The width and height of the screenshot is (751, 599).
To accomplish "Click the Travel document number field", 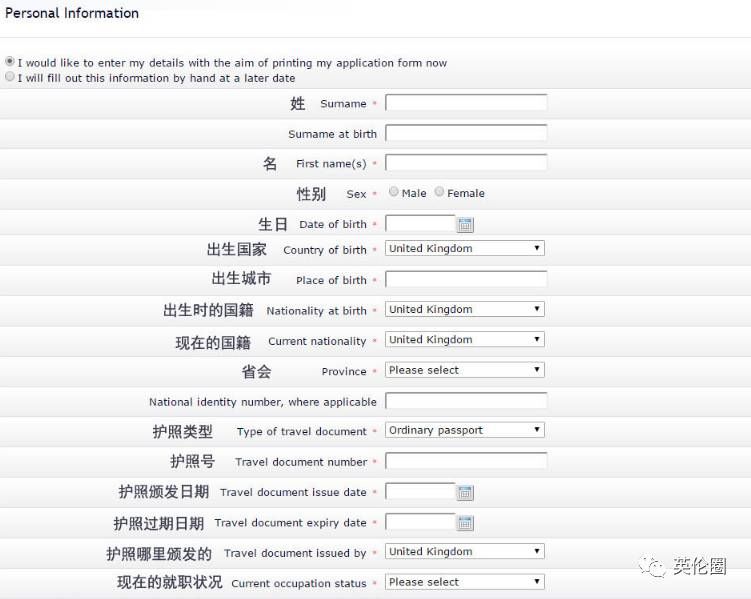I will (466, 461).
